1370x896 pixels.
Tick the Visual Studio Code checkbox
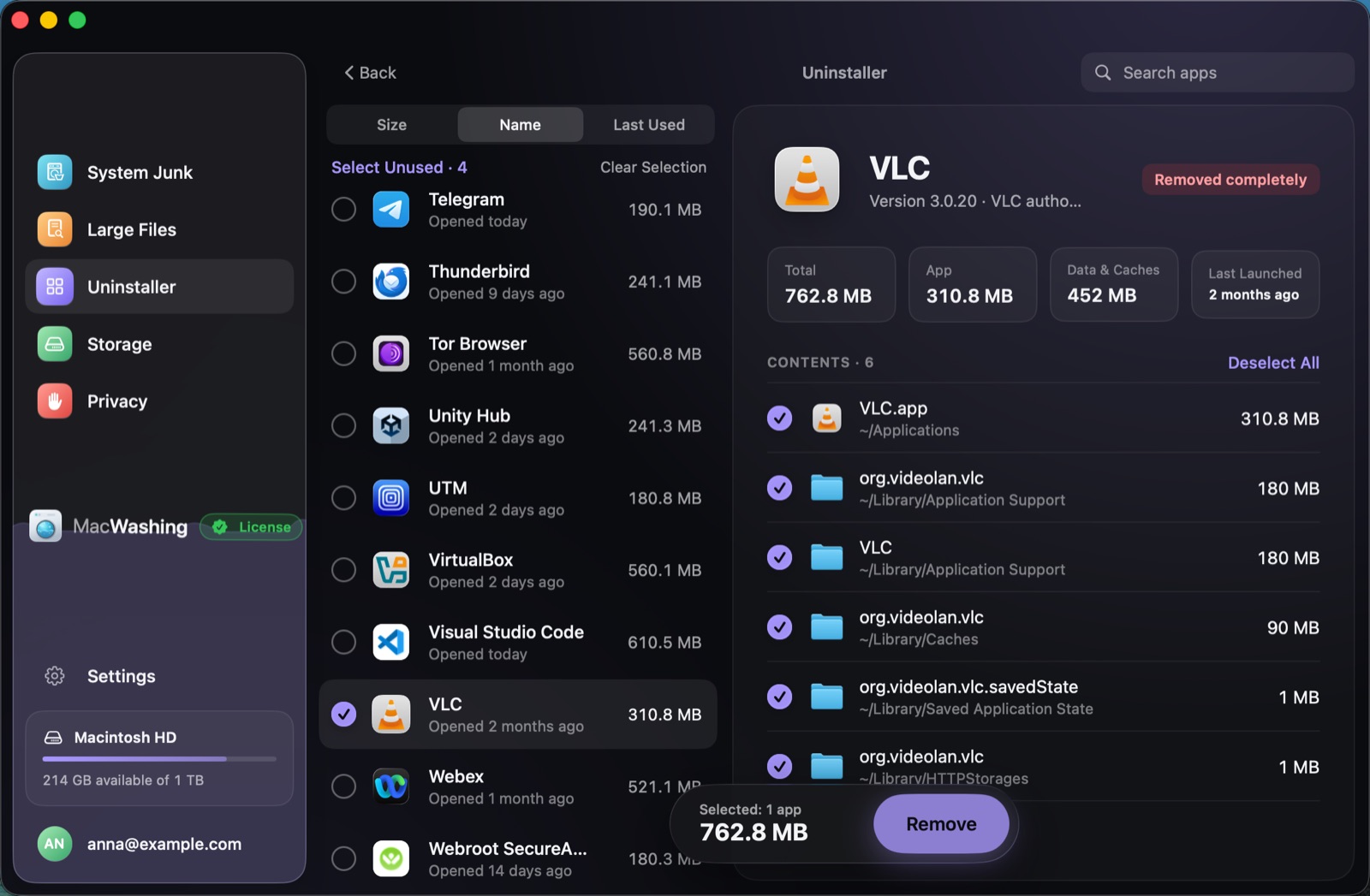pyautogui.click(x=343, y=642)
